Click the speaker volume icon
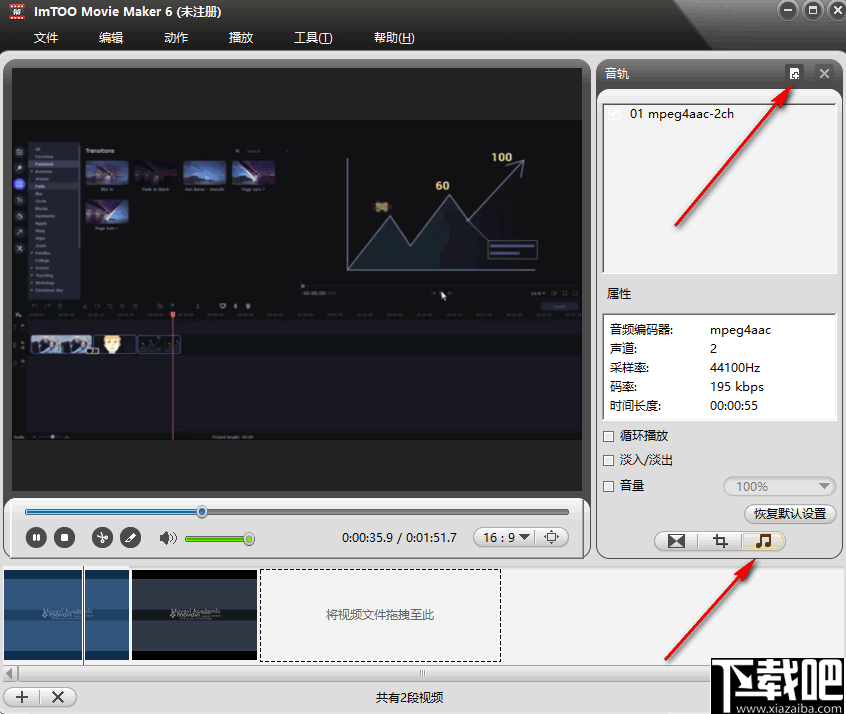The width and height of the screenshot is (846, 714). pos(166,537)
